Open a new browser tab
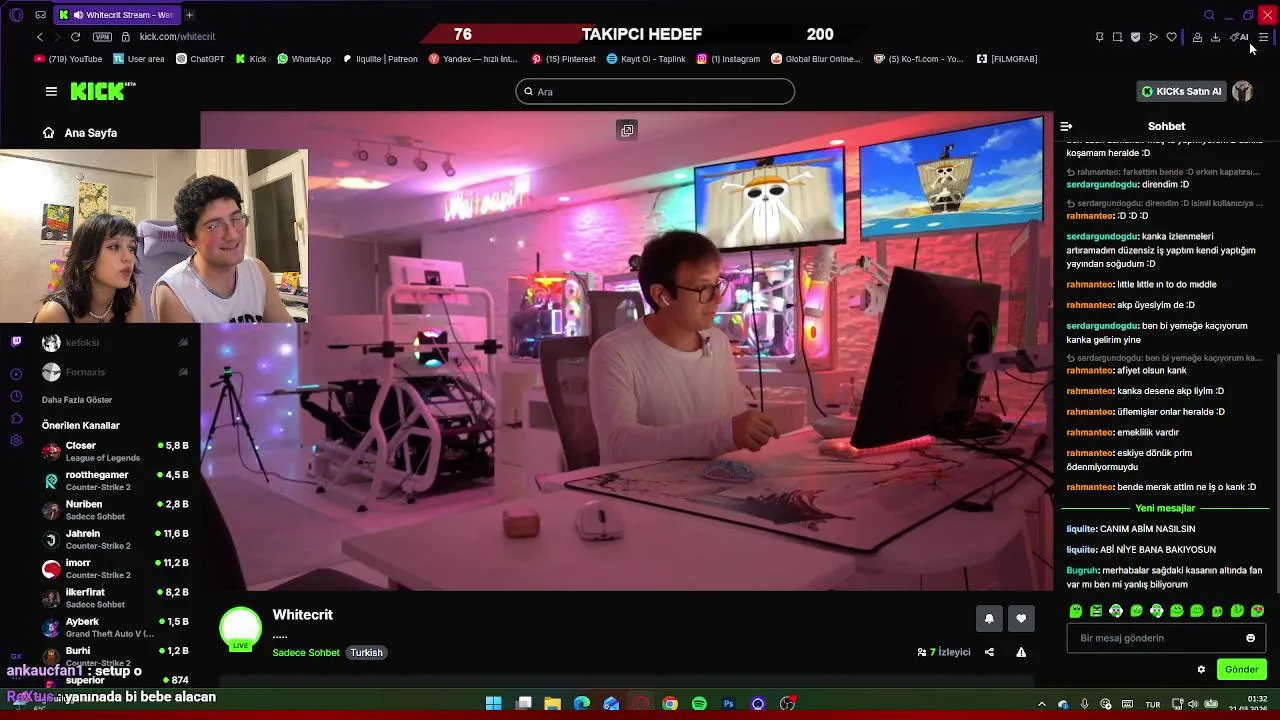 (189, 15)
